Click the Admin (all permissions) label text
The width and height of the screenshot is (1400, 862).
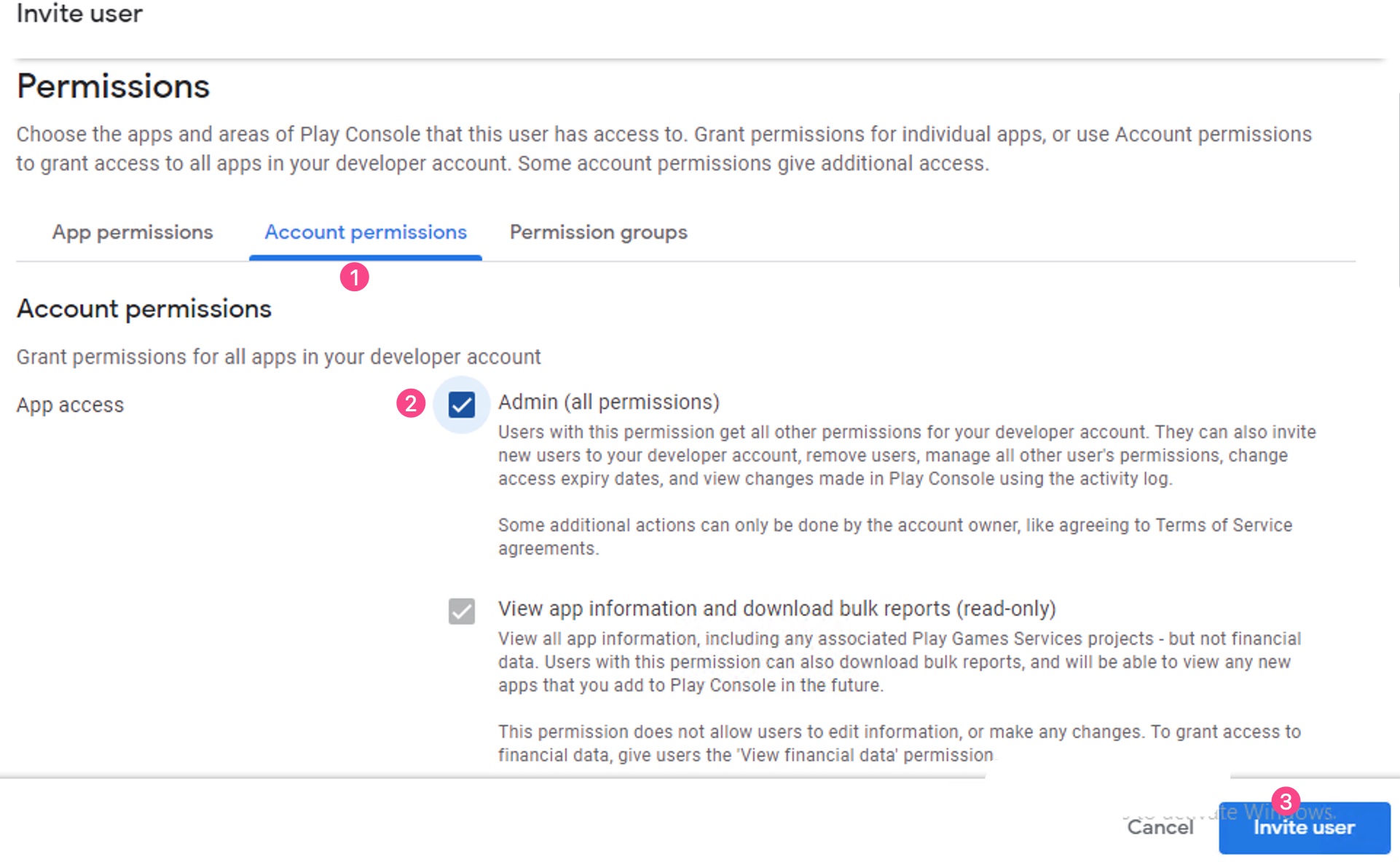click(x=609, y=401)
